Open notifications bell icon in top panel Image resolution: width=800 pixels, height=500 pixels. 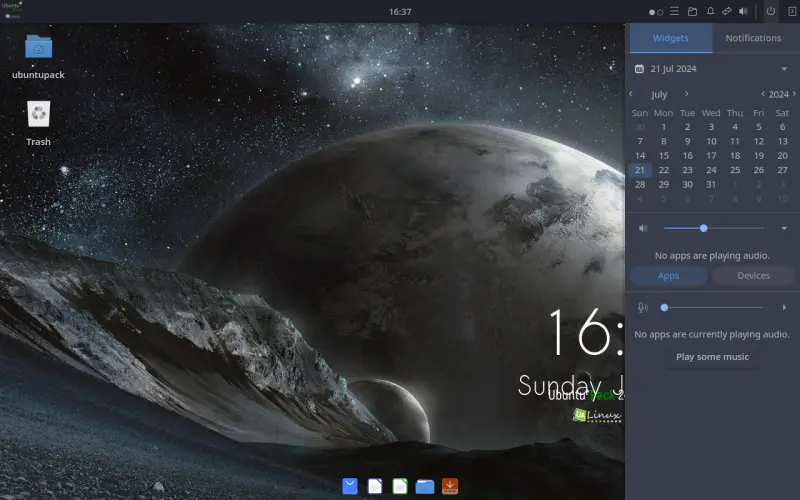(x=710, y=11)
